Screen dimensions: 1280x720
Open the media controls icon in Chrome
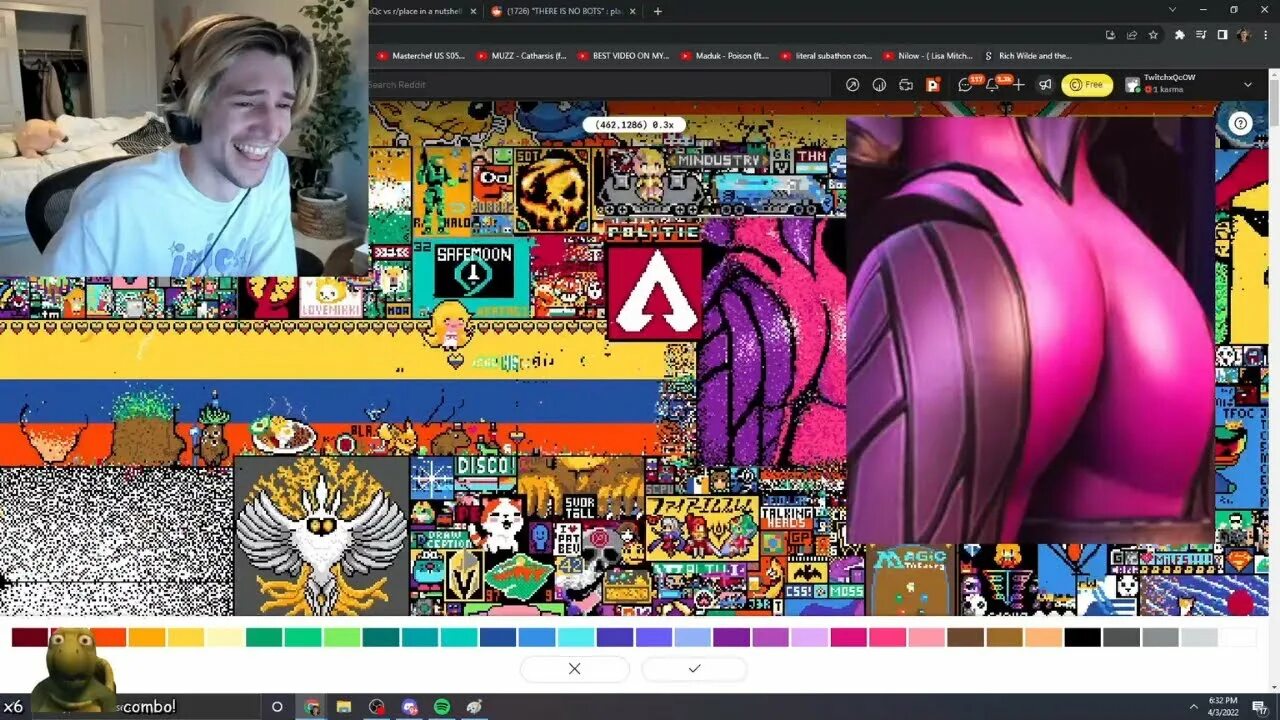pyautogui.click(x=1201, y=34)
